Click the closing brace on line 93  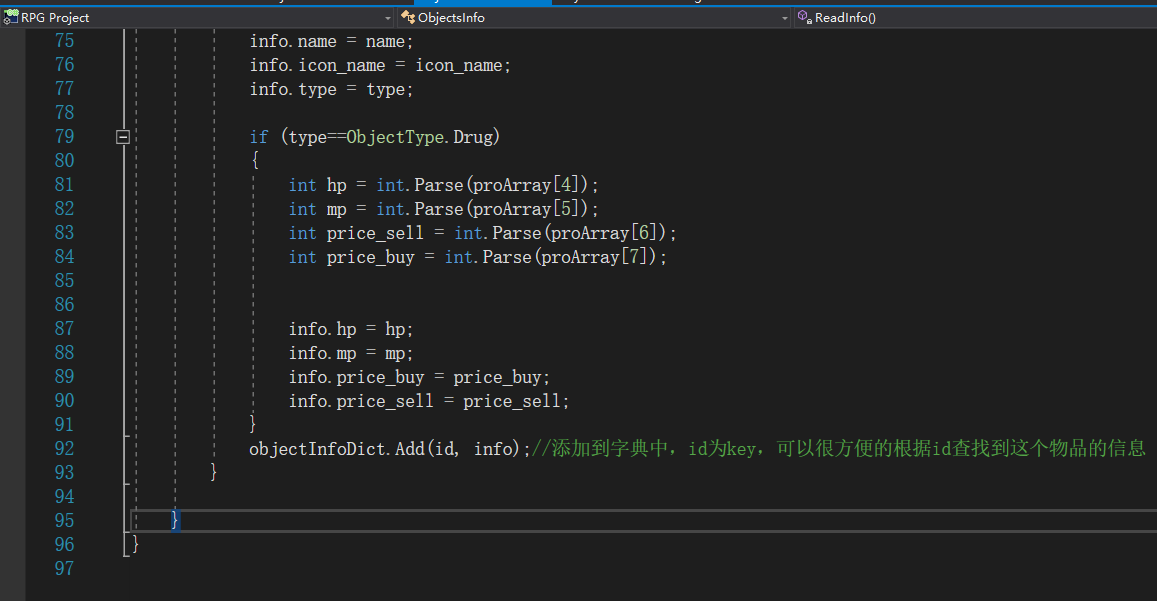tap(213, 472)
